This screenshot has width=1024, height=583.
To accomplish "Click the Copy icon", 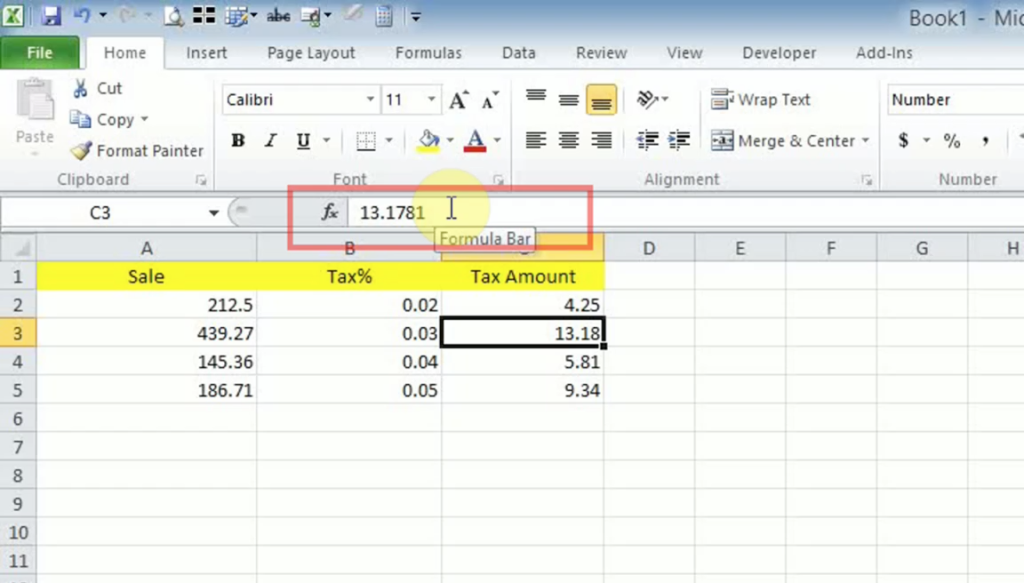I will [80, 119].
